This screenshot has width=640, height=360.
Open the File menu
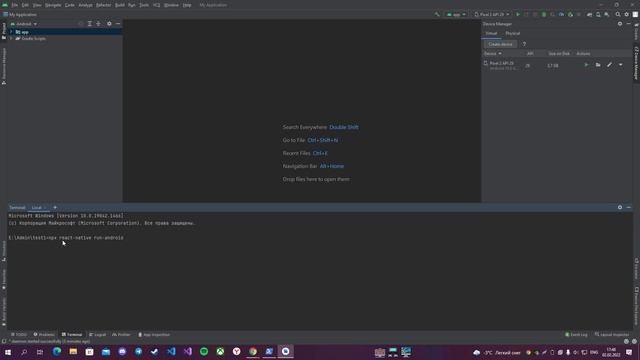15,5
